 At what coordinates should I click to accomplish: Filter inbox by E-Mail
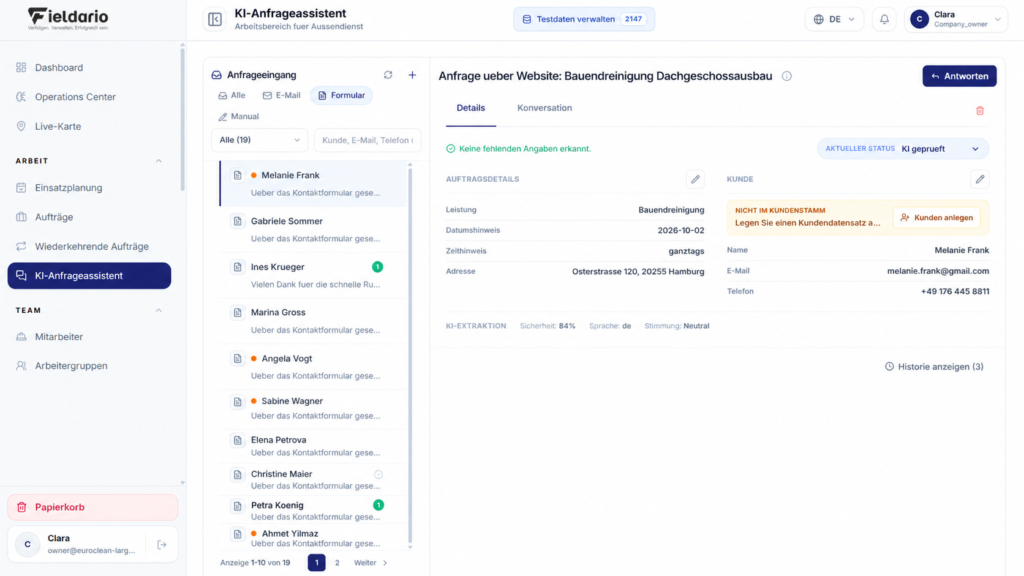[x=281, y=95]
